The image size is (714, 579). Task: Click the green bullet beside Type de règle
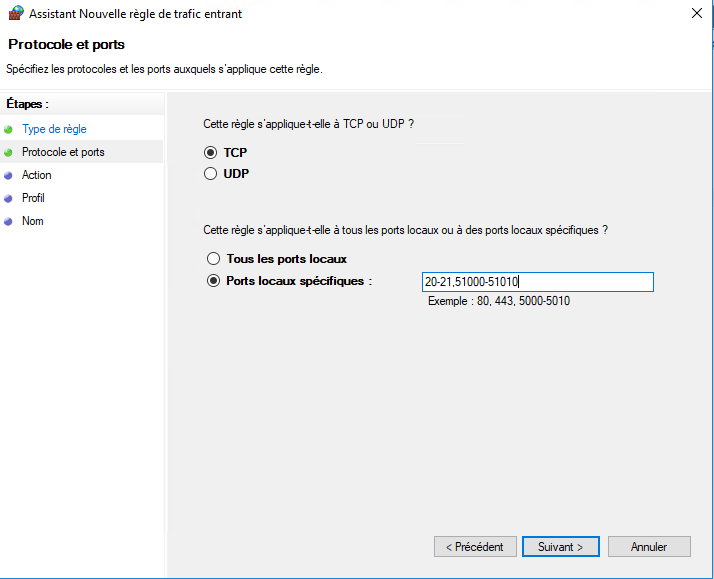[8, 130]
